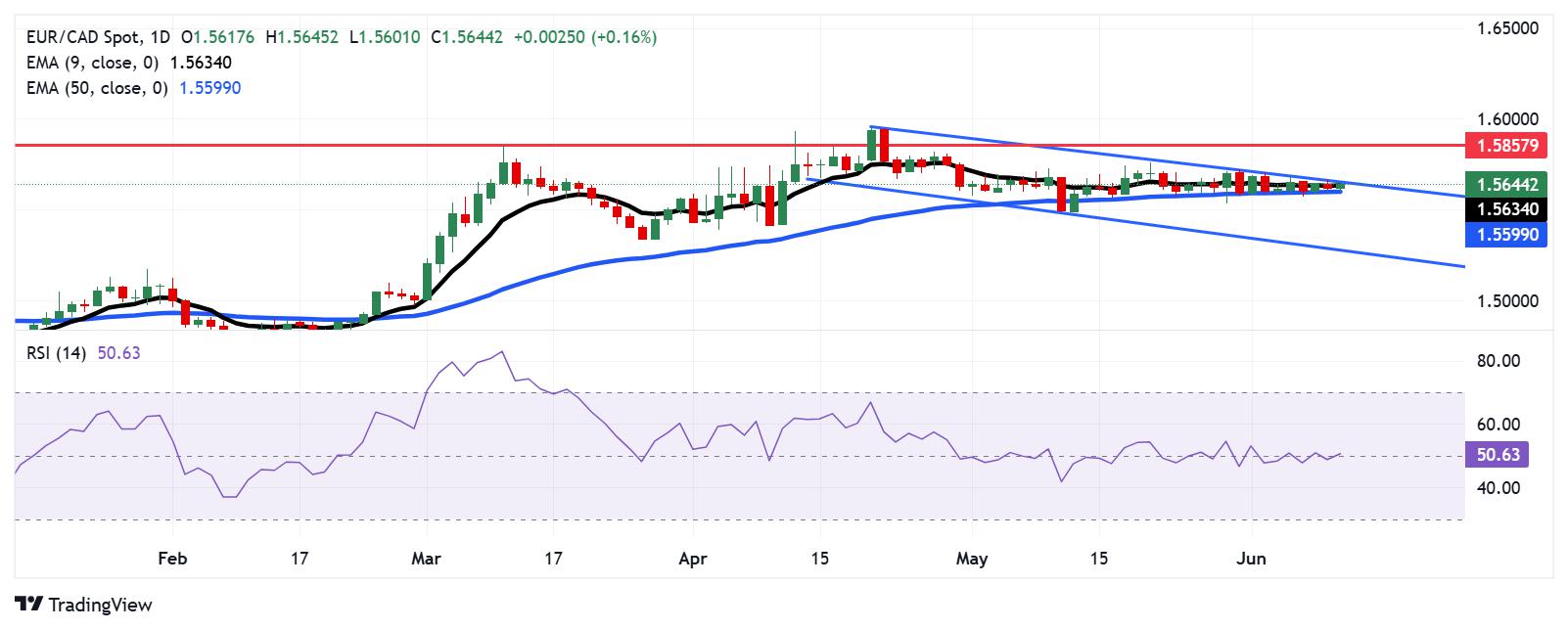Select the green 1.56442 current price label
This screenshot has height=630, width=1568.
(1506, 184)
